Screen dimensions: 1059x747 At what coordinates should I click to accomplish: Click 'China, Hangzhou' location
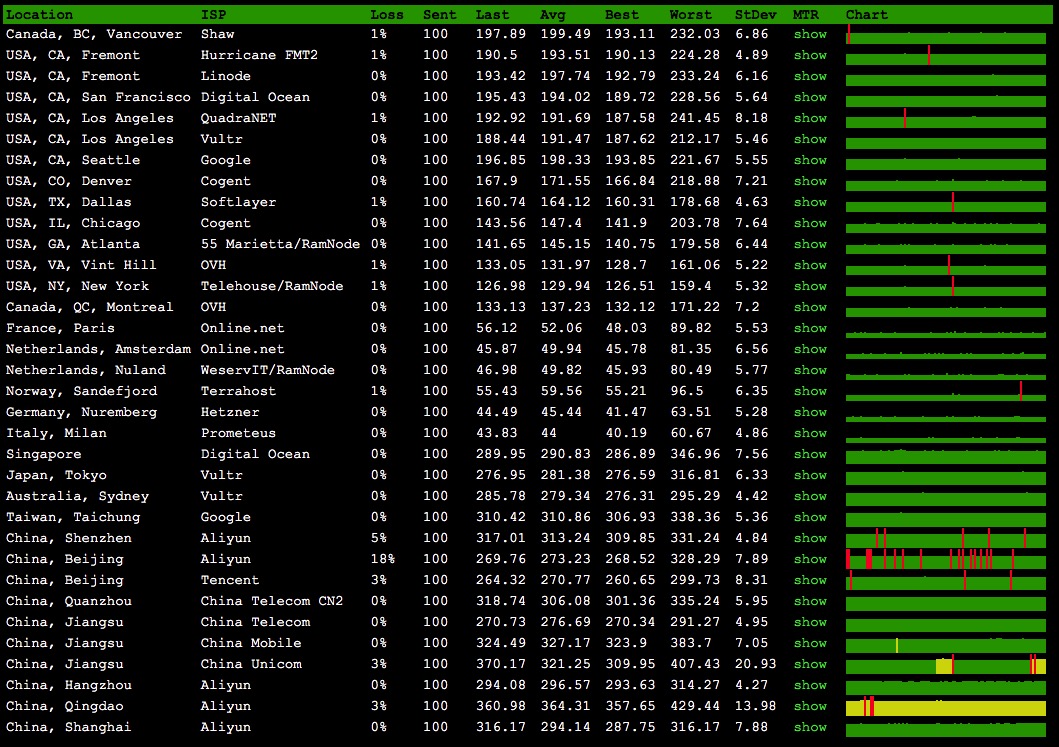pos(68,684)
